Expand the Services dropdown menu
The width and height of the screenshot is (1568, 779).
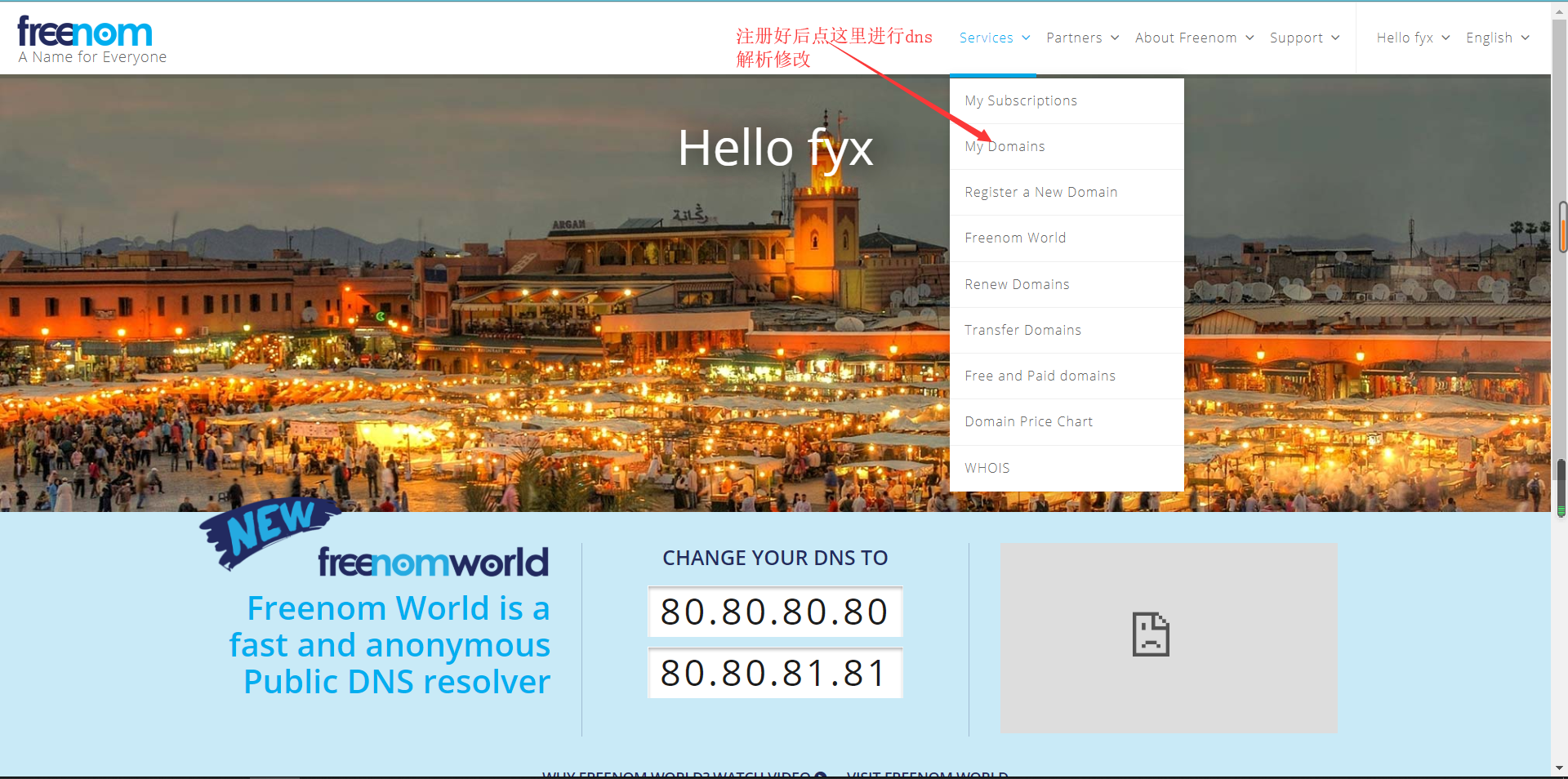point(994,38)
